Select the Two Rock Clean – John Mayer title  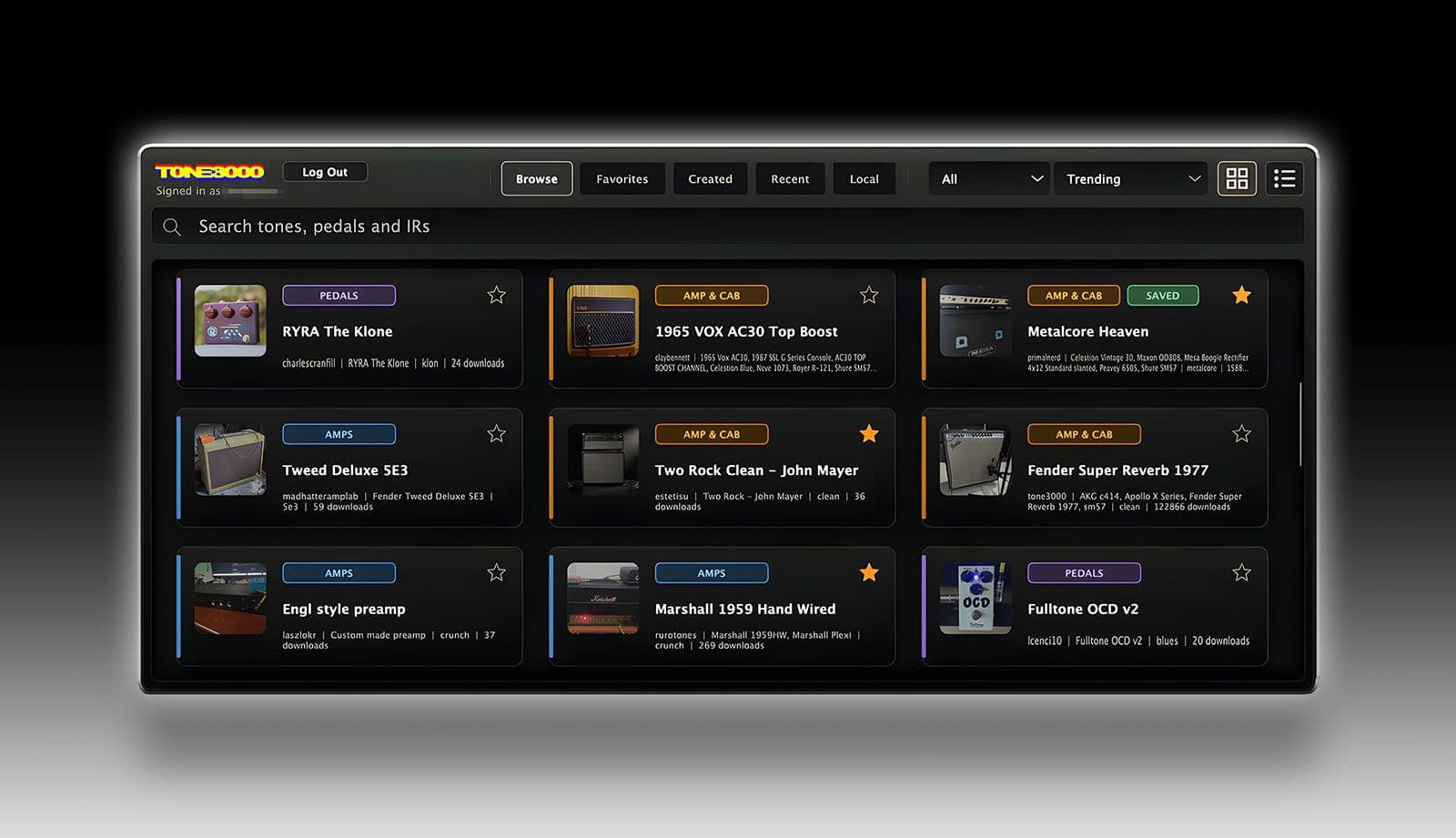[757, 470]
